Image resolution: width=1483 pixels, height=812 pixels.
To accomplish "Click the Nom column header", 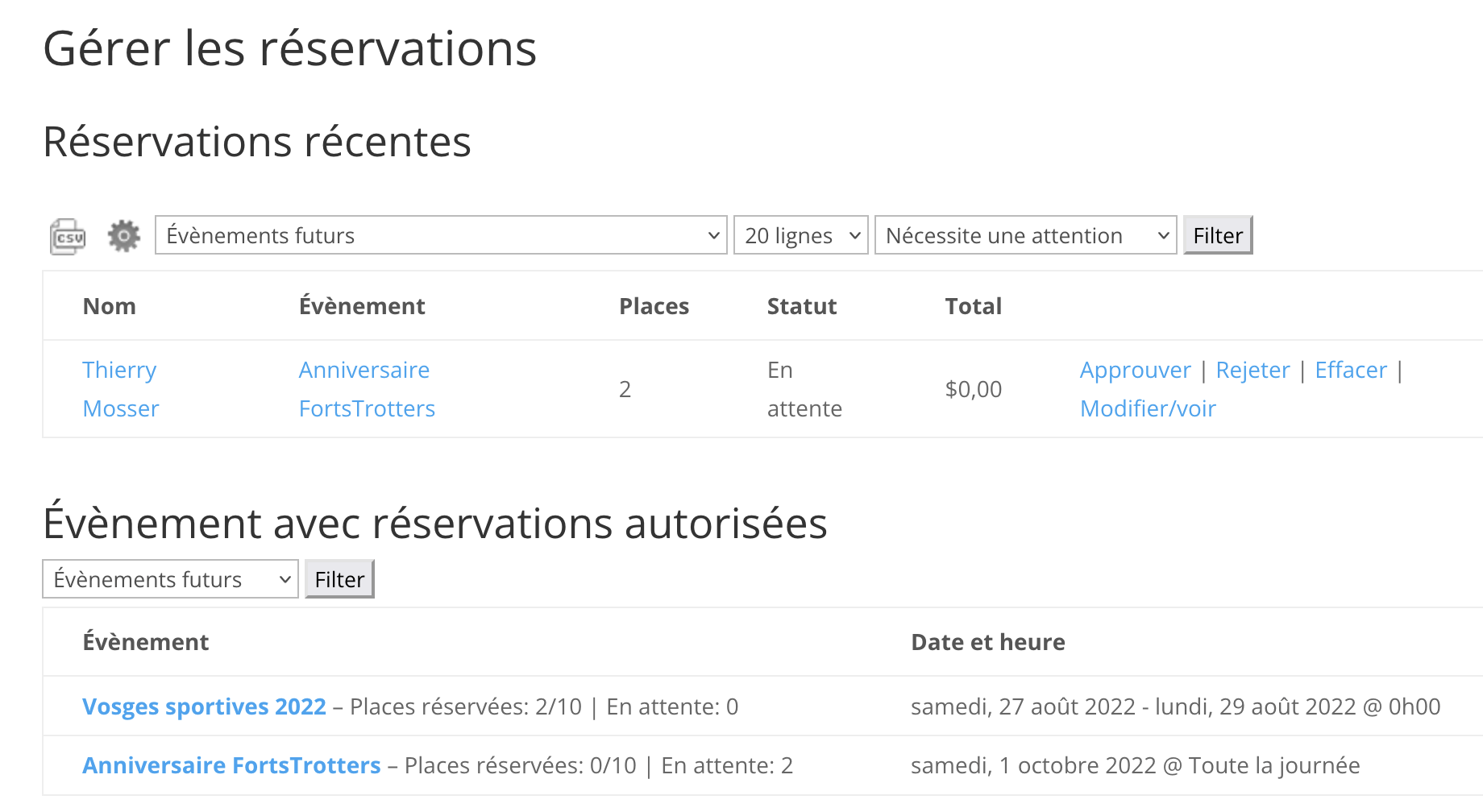I will [110, 306].
